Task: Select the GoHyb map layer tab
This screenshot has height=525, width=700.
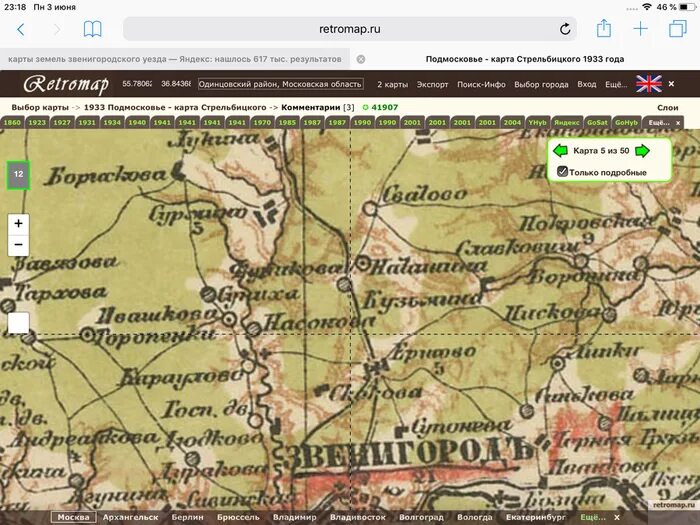Action: coord(626,123)
